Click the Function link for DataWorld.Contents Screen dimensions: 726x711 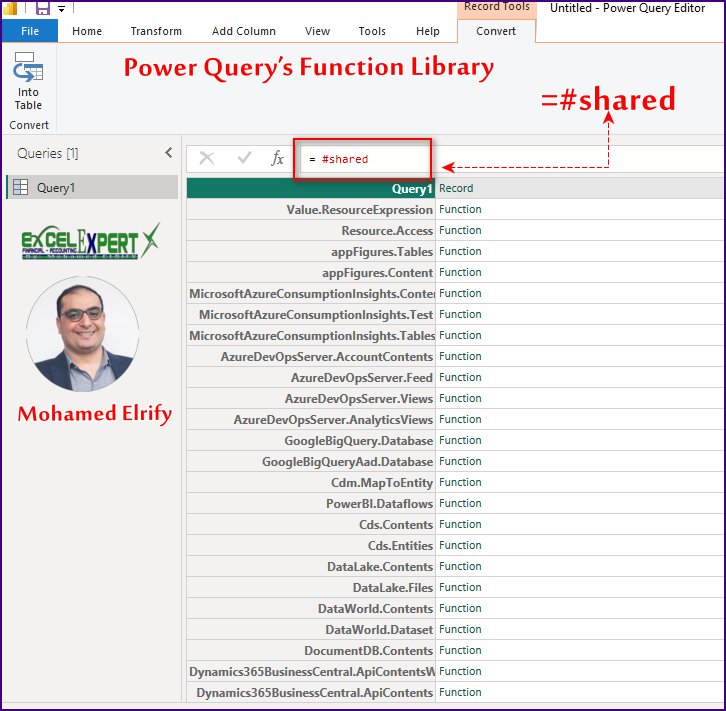click(460, 608)
